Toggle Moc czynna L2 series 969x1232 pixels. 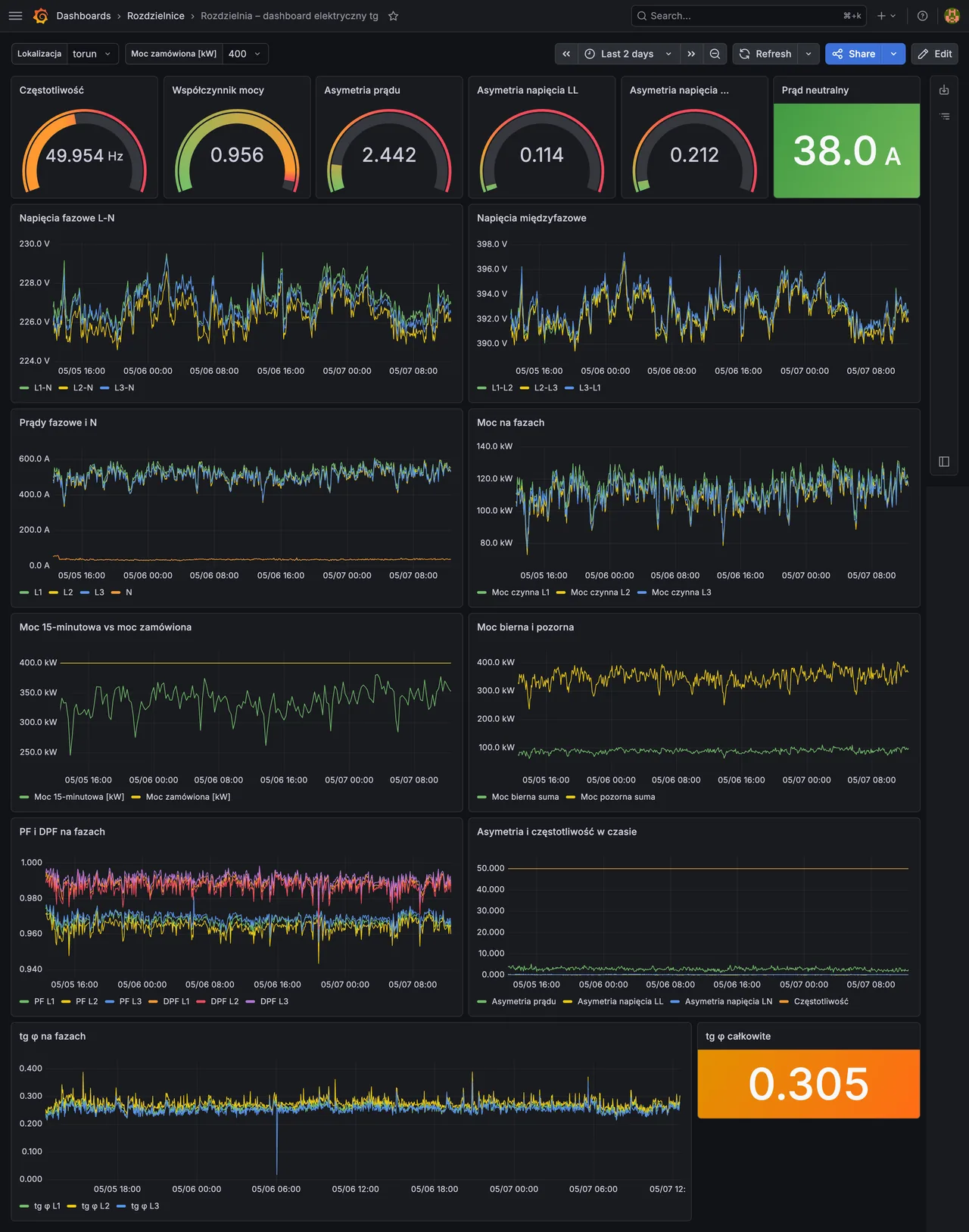600,593
